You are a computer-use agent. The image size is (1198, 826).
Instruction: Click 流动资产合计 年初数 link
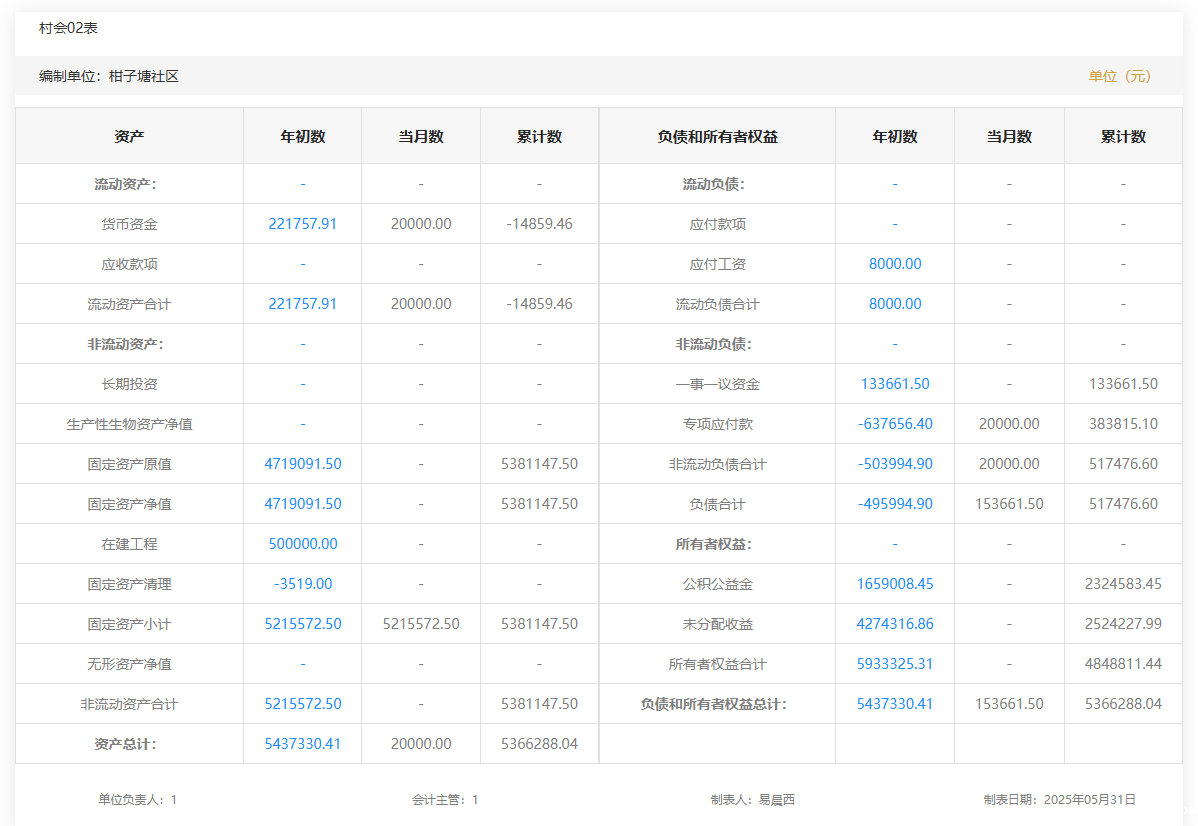(x=302, y=304)
